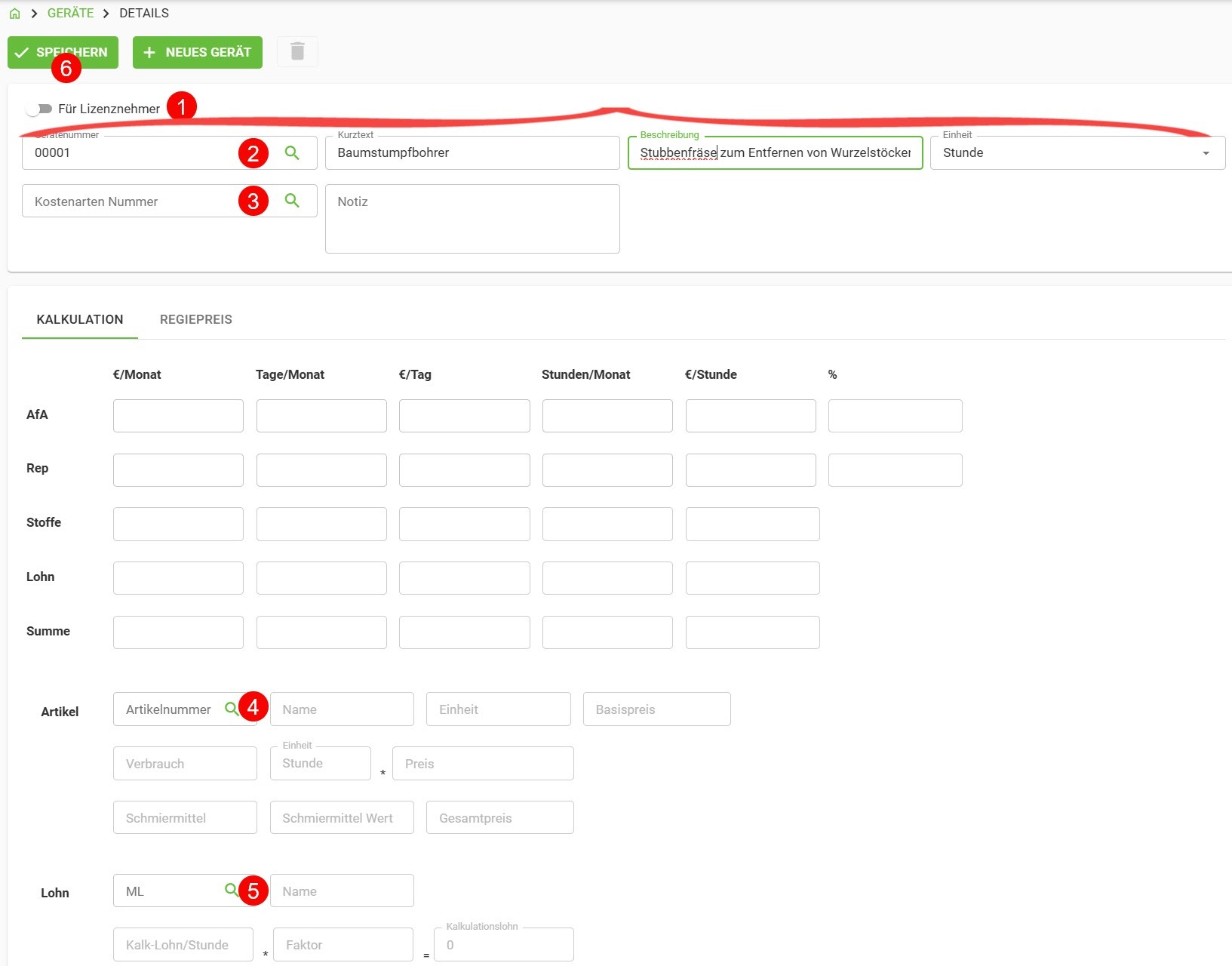Expand the Artikel Einheit Stunde selector
This screenshot has height=966, width=1232.
(320, 764)
